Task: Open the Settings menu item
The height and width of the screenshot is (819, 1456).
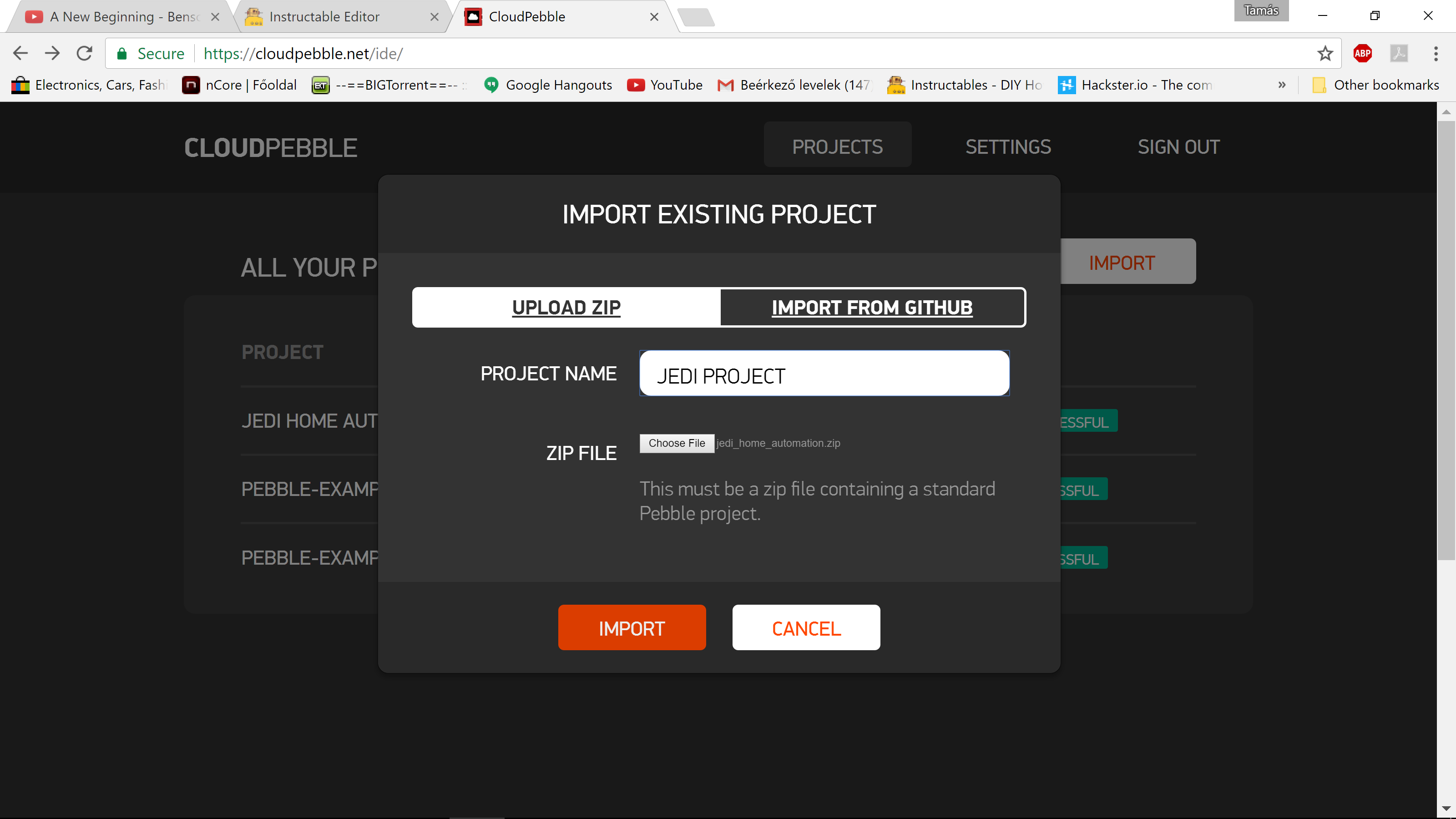Action: [1008, 147]
